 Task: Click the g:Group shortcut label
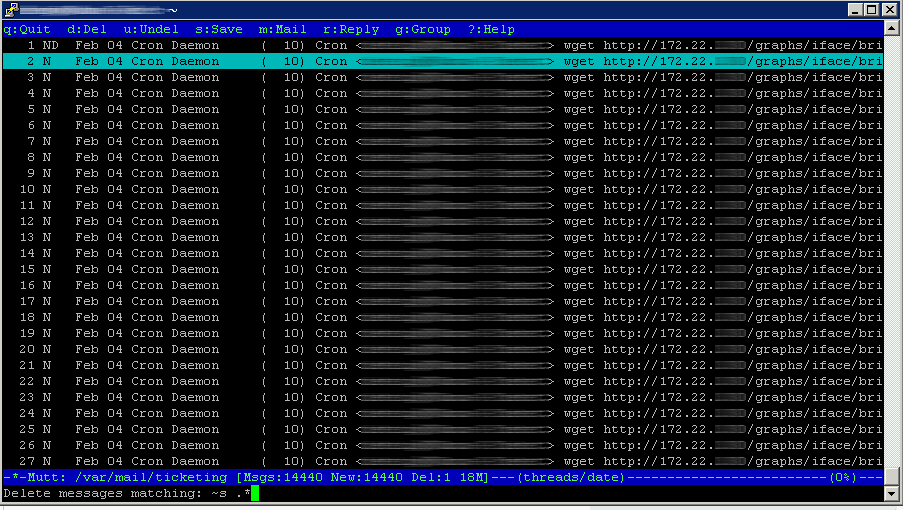tap(423, 29)
